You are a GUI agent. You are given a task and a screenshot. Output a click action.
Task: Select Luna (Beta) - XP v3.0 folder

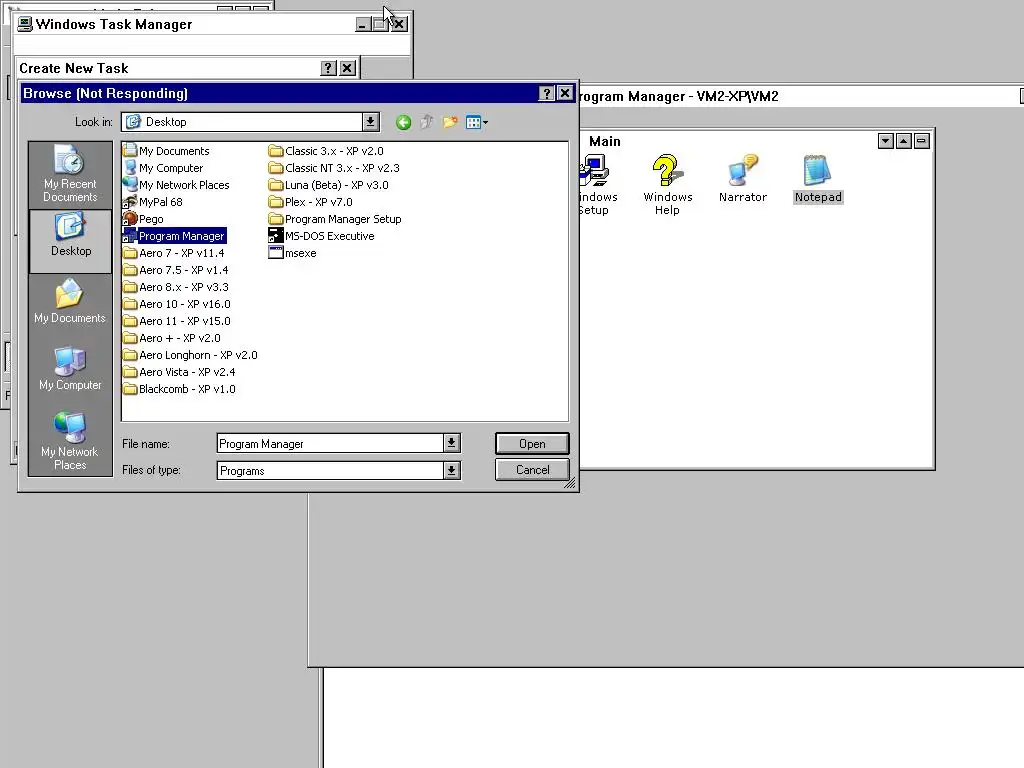(329, 185)
